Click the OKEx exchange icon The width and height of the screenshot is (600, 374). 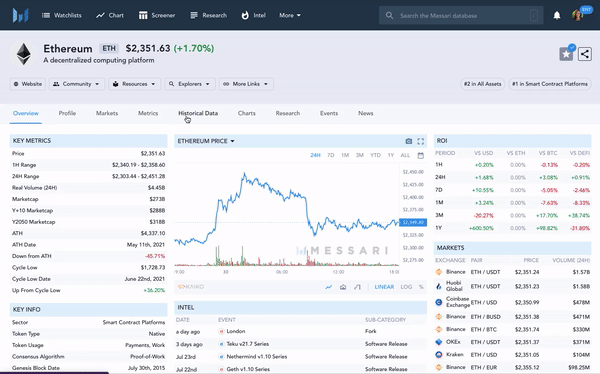439,342
